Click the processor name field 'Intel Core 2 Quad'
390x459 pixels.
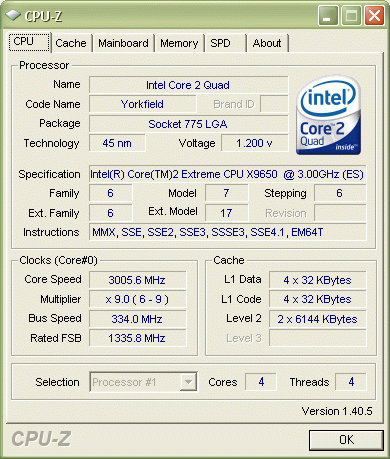[188, 85]
